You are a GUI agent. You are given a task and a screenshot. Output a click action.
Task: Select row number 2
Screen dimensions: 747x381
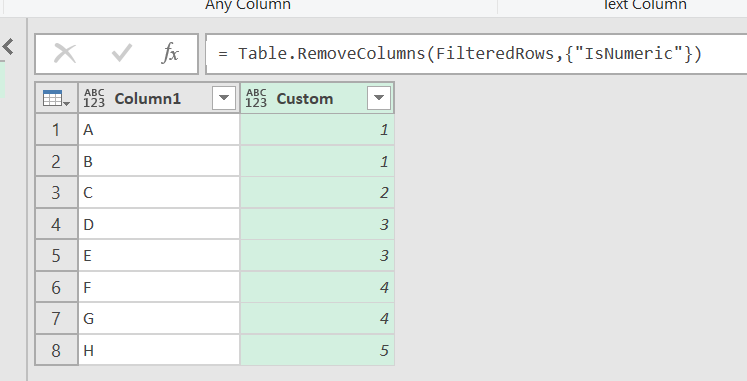56,161
